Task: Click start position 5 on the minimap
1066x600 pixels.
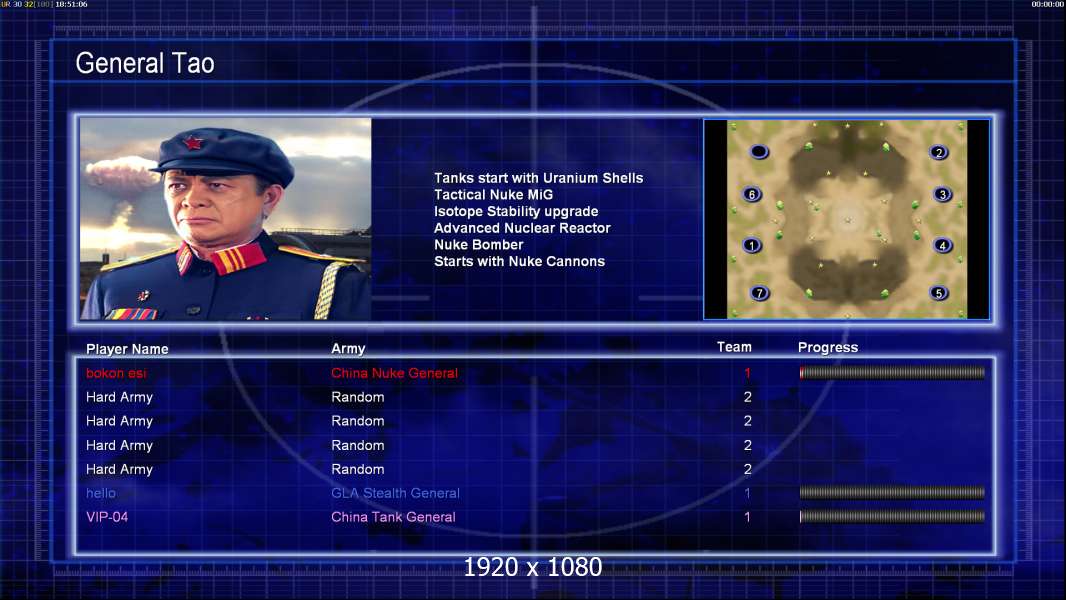Action: pos(939,293)
